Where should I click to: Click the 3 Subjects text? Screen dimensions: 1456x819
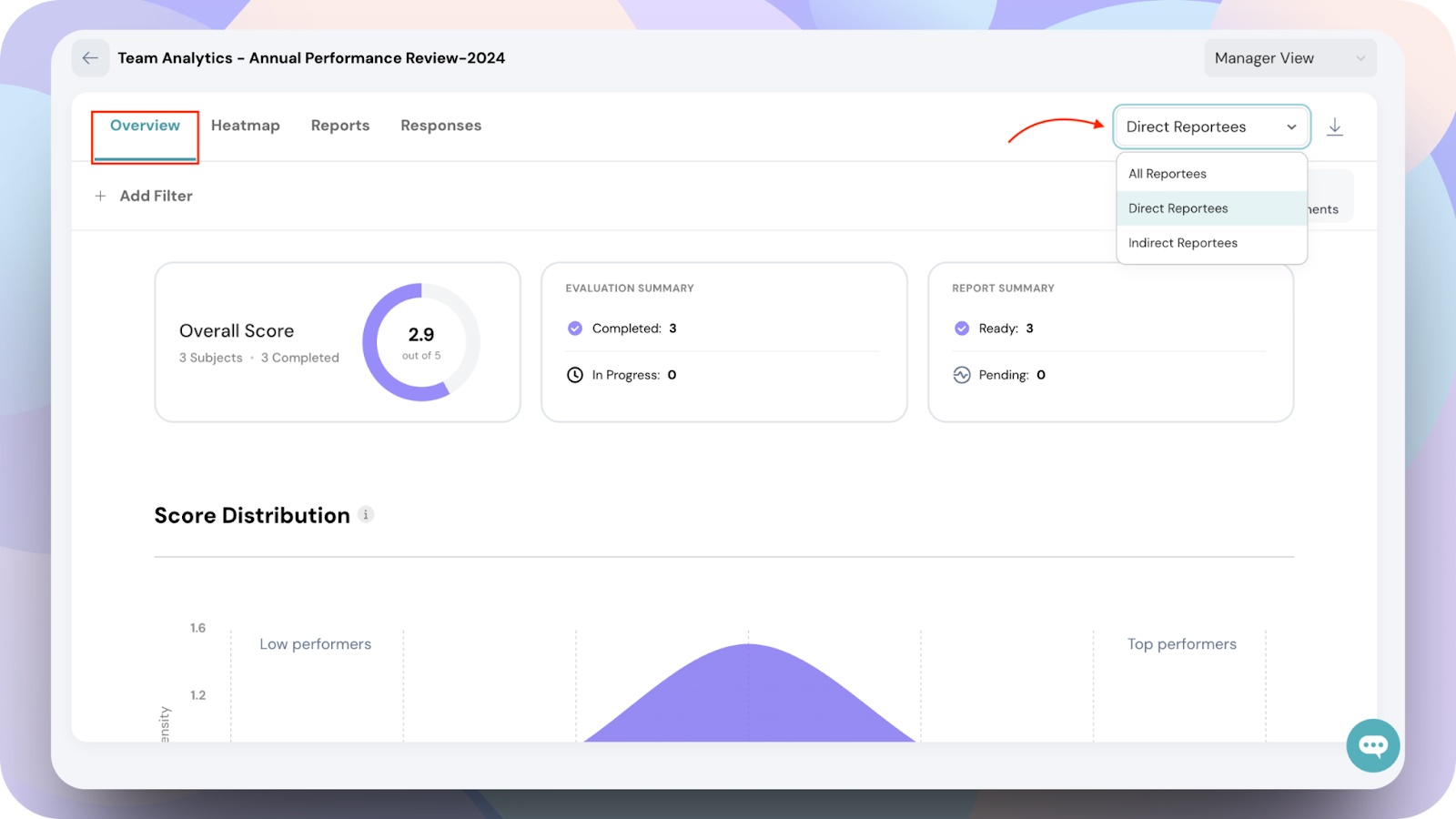211,358
